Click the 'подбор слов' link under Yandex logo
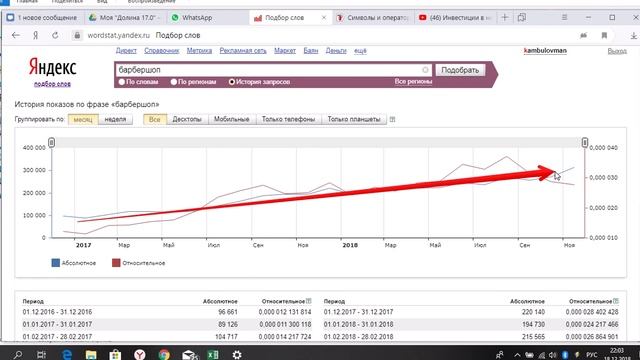640x360 pixels. click(52, 84)
